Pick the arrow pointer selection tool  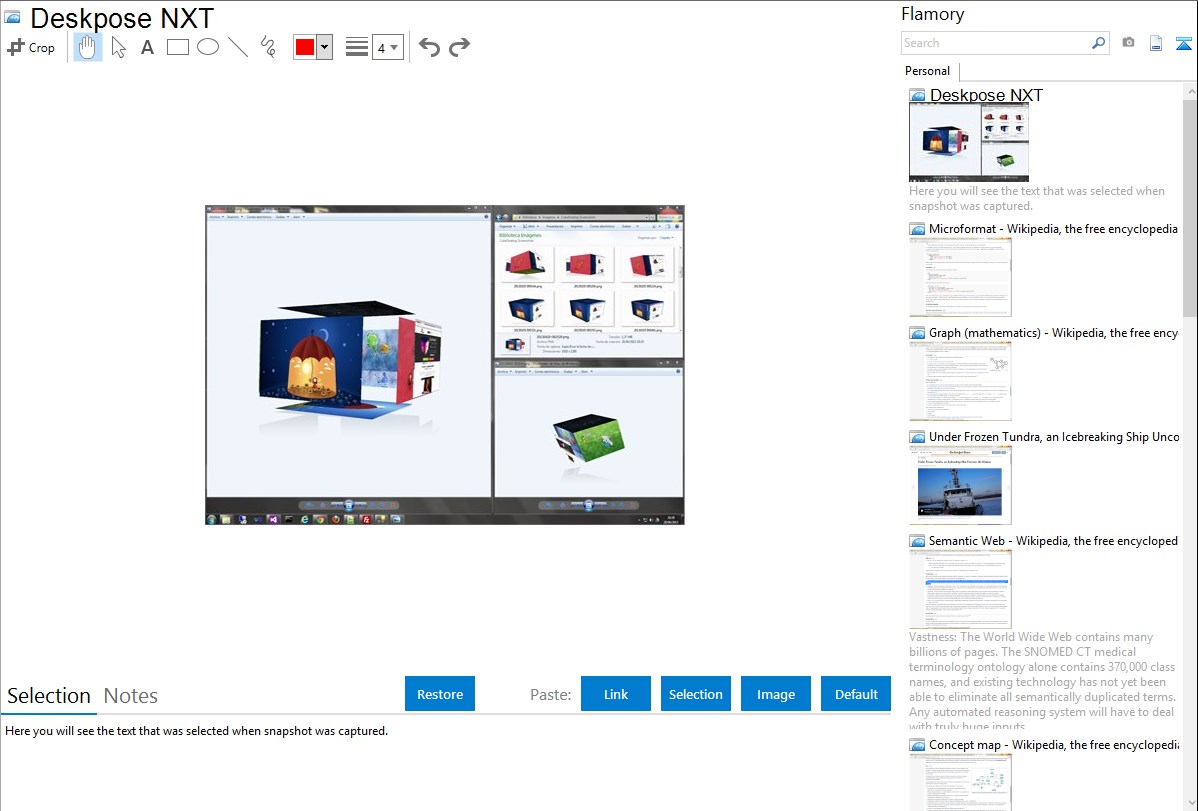pos(118,47)
